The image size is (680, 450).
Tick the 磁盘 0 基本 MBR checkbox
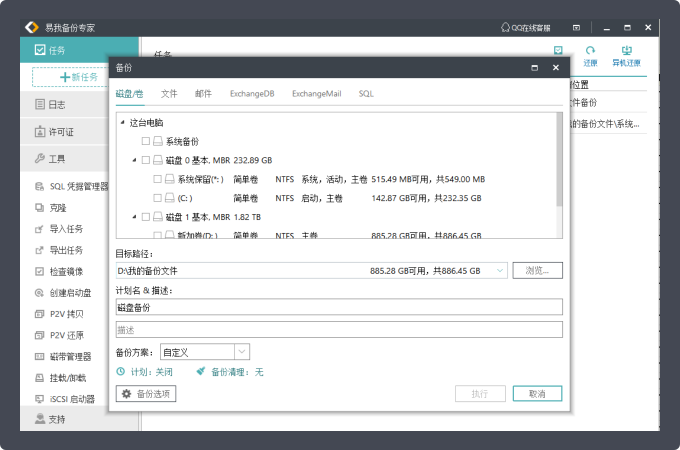pyautogui.click(x=146, y=160)
